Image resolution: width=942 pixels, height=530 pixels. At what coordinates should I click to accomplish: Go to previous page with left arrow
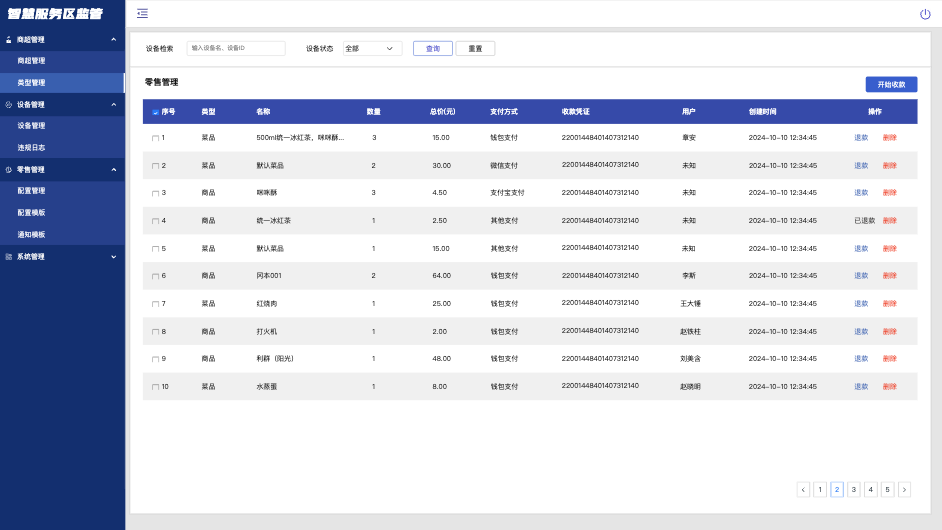[803, 490]
